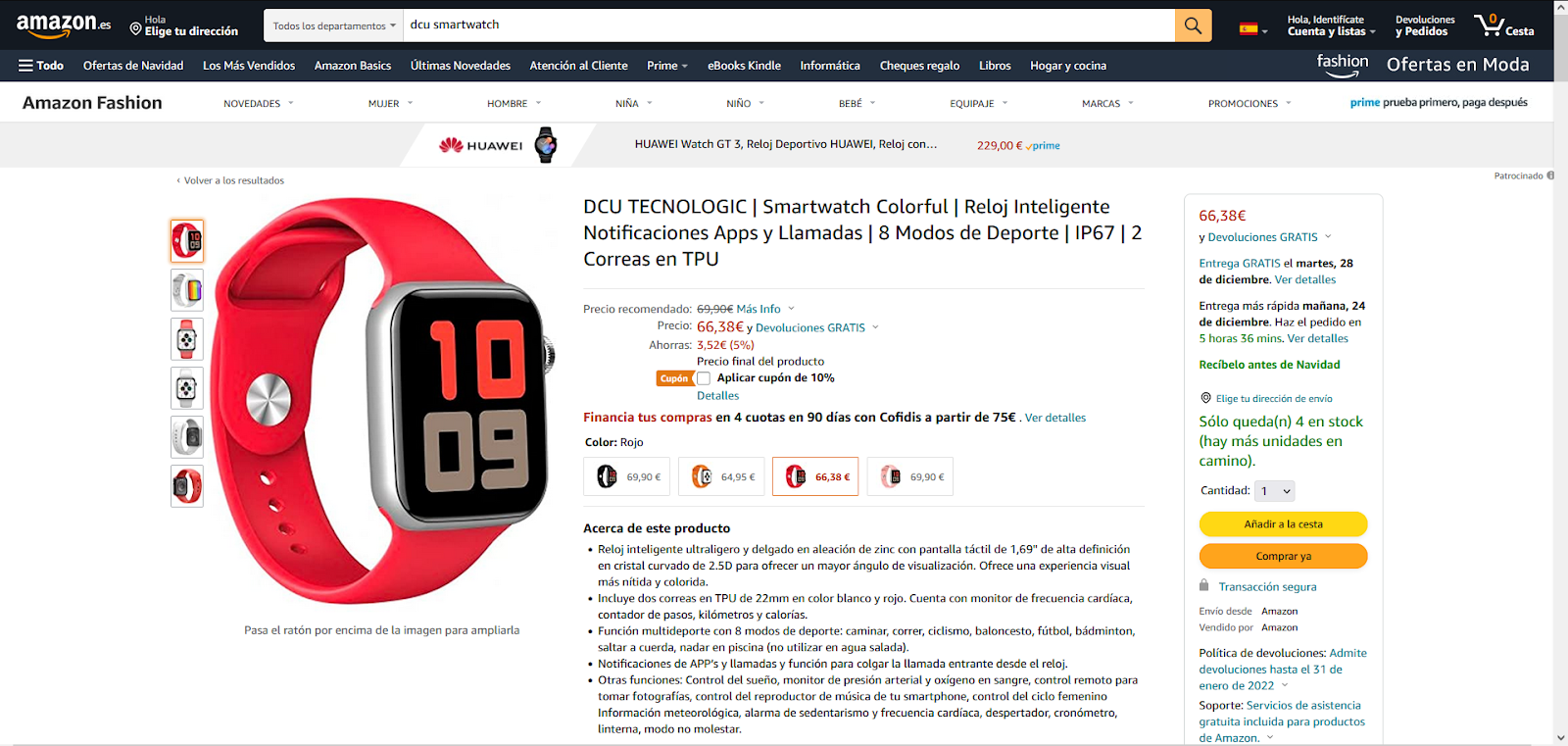Expand the Cuenta y listas menu
This screenshot has width=1568, height=746.
1331,25
